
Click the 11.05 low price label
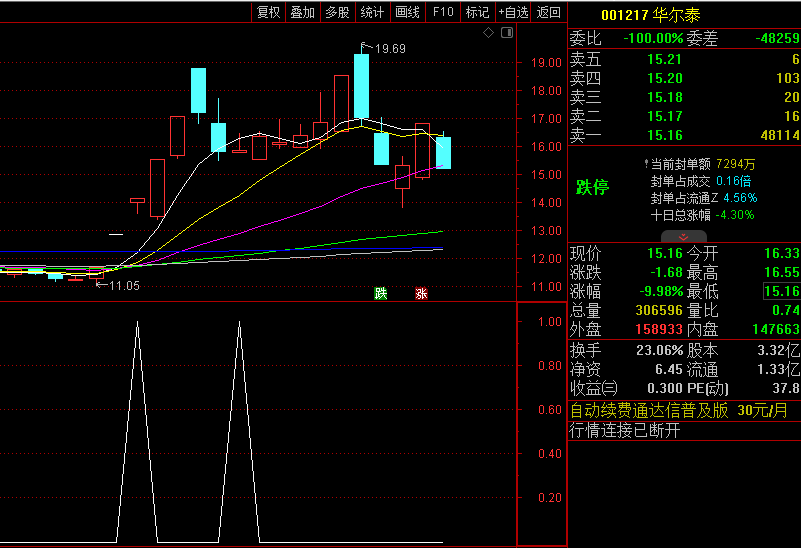124,285
